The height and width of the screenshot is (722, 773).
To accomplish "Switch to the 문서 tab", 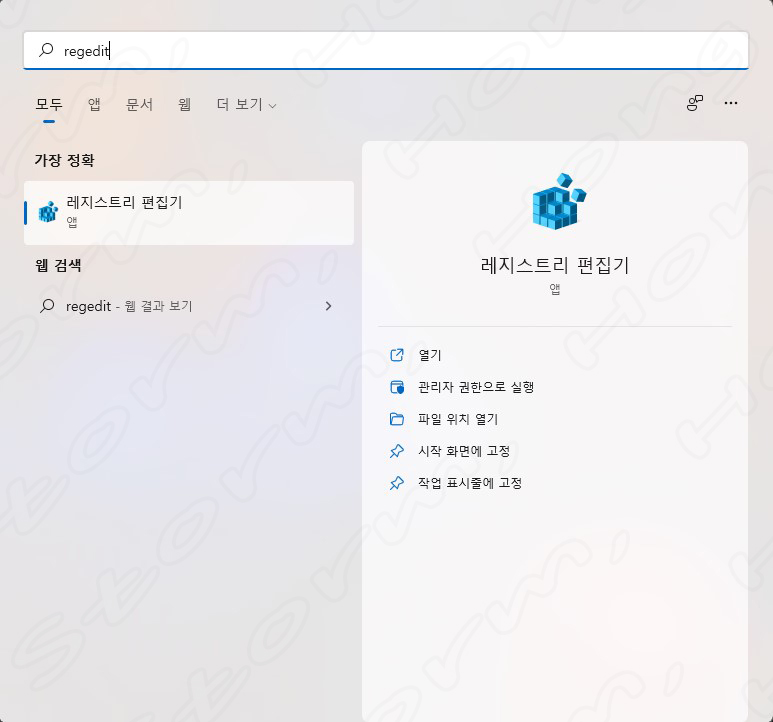I will tap(140, 104).
